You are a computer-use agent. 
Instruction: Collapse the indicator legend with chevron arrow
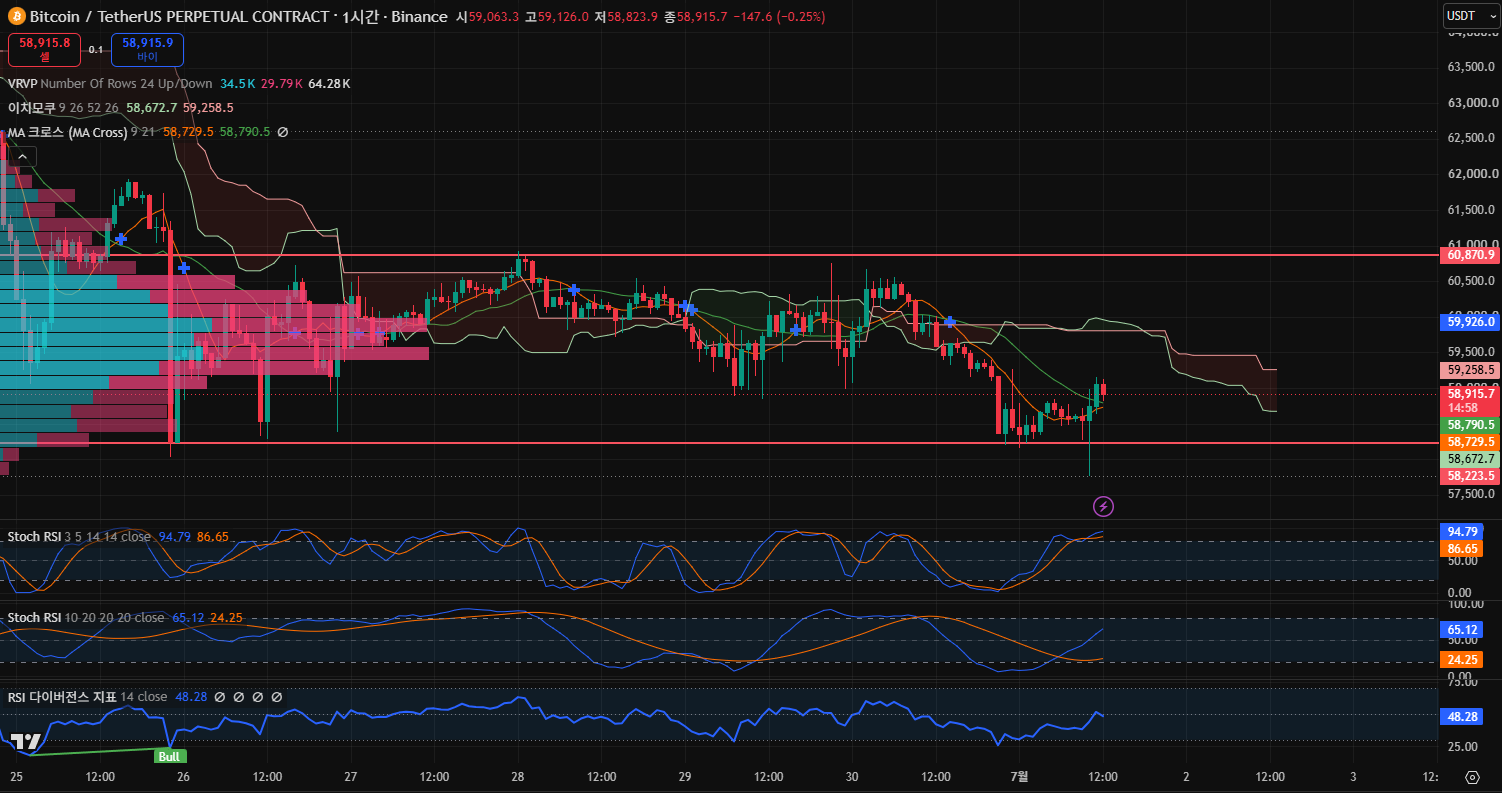23,156
